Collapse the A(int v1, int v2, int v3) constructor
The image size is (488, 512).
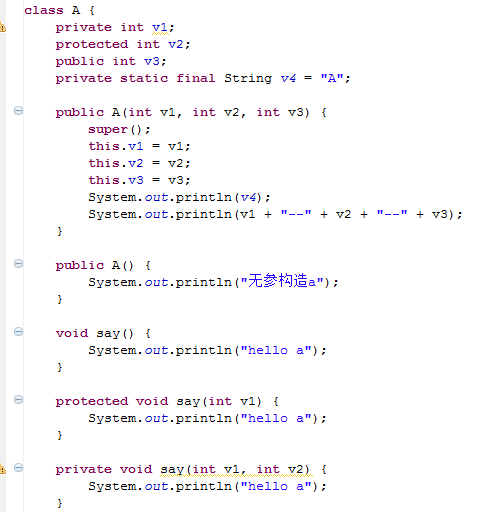click(18, 110)
